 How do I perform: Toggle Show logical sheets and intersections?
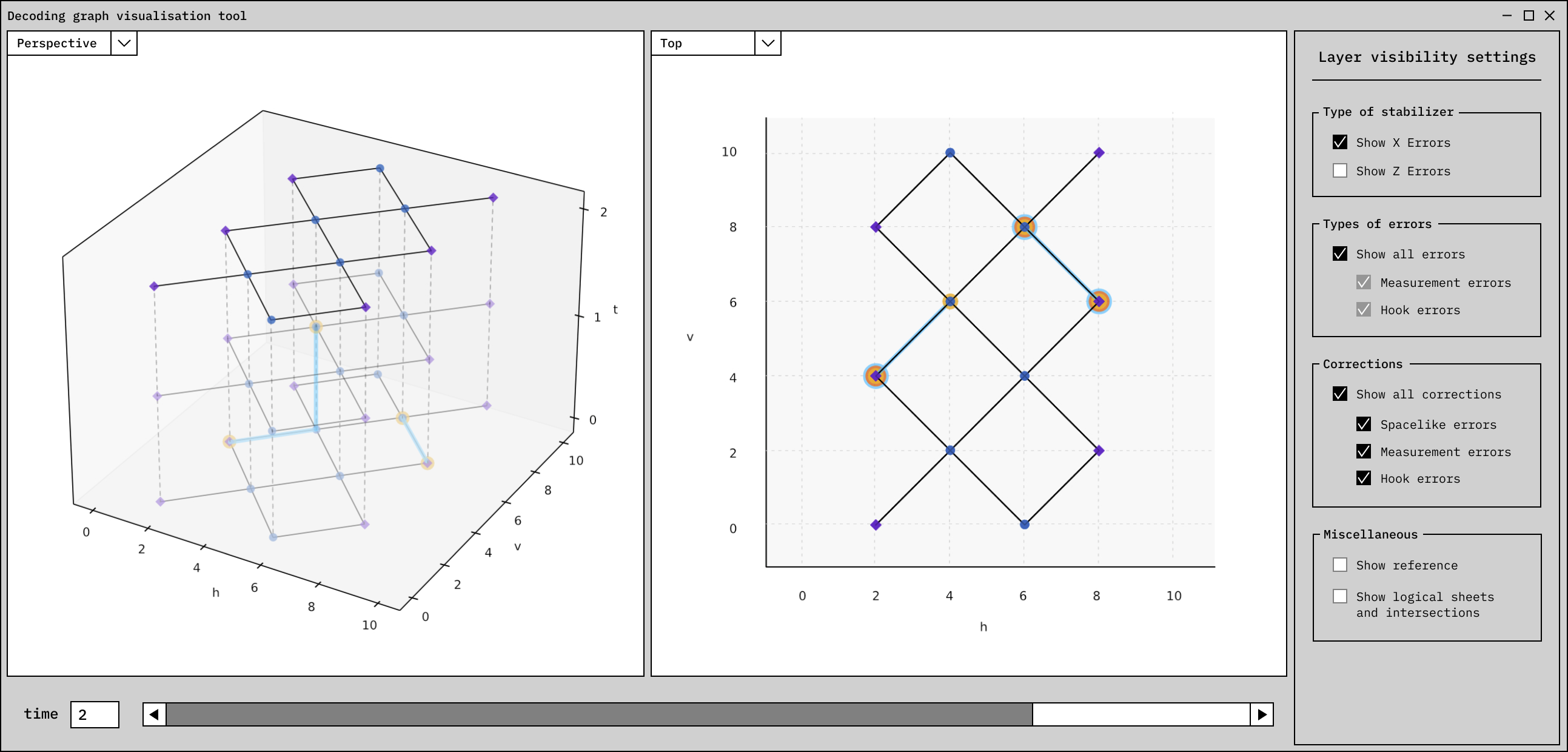pos(1340,596)
